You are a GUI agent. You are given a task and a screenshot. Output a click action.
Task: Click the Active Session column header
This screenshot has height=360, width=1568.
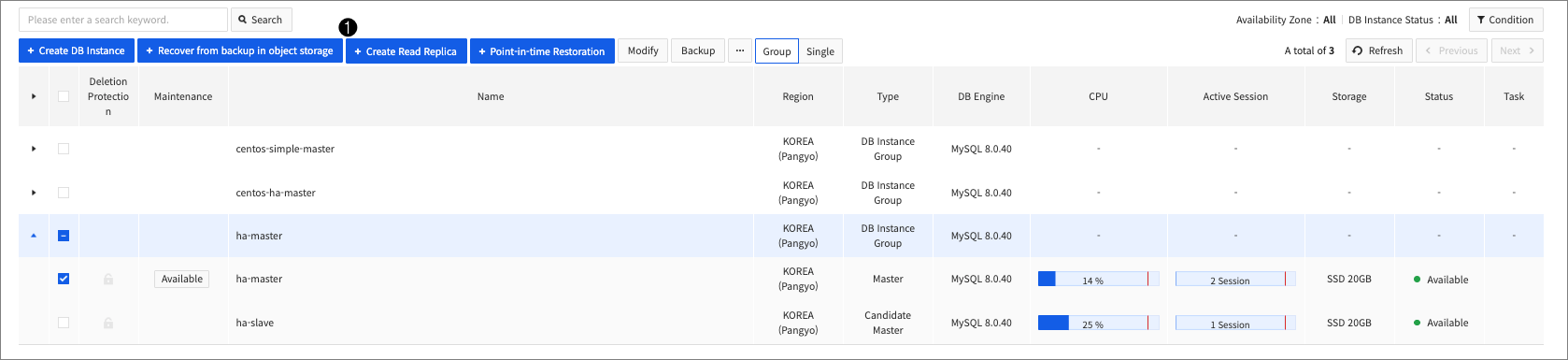point(1235,96)
